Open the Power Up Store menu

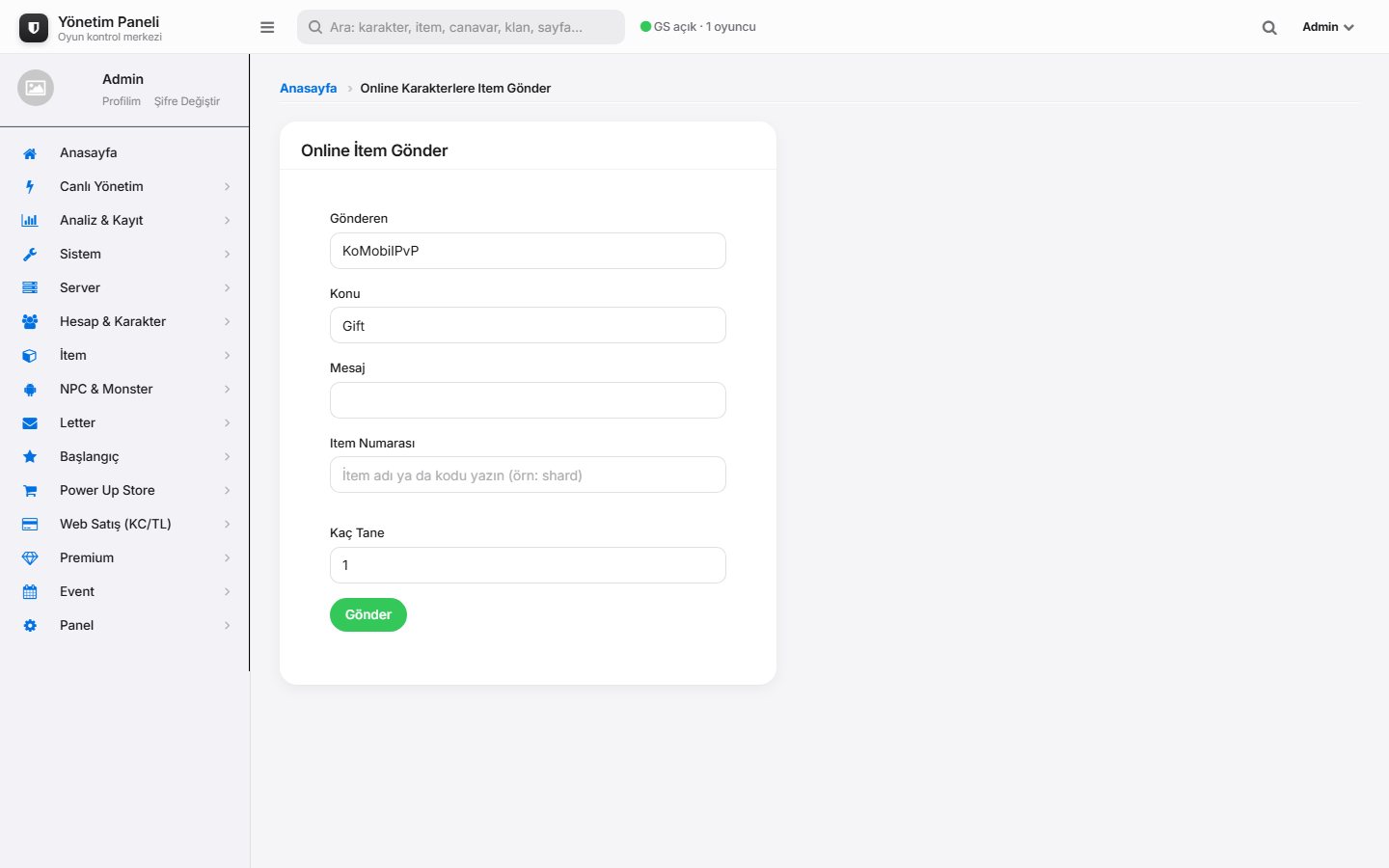pos(124,491)
